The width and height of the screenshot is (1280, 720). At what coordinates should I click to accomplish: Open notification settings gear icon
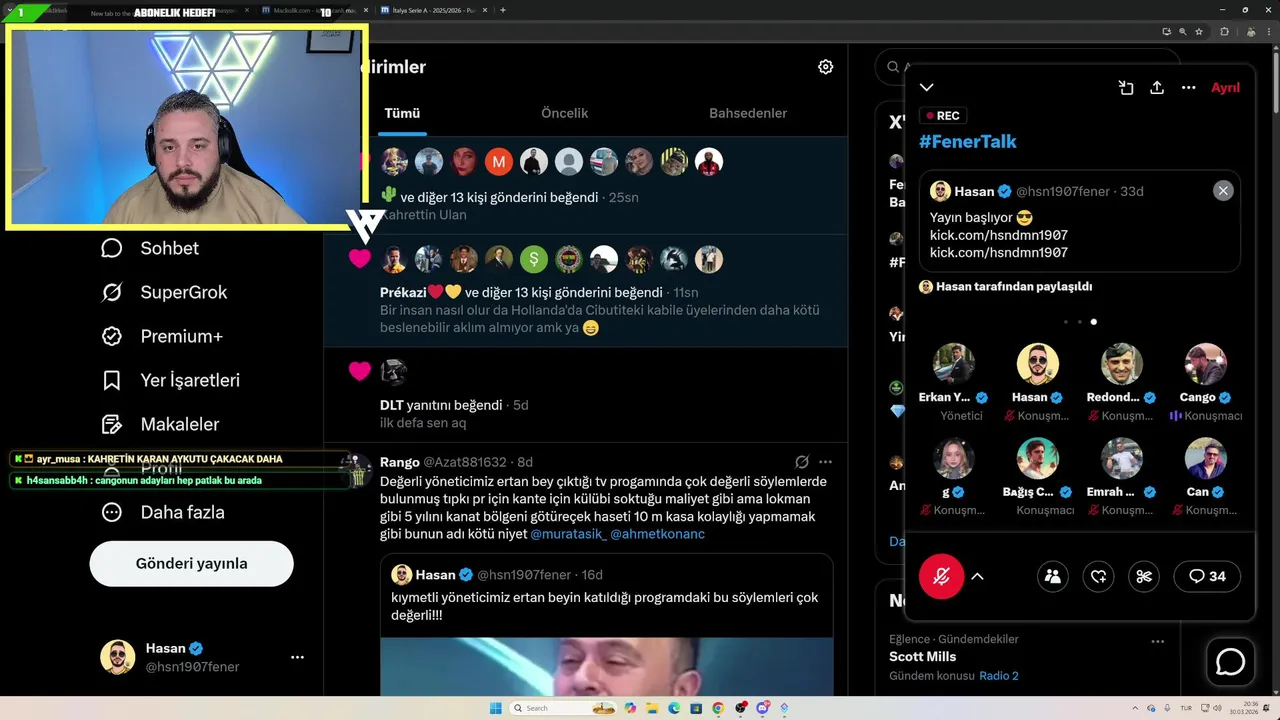tap(825, 67)
